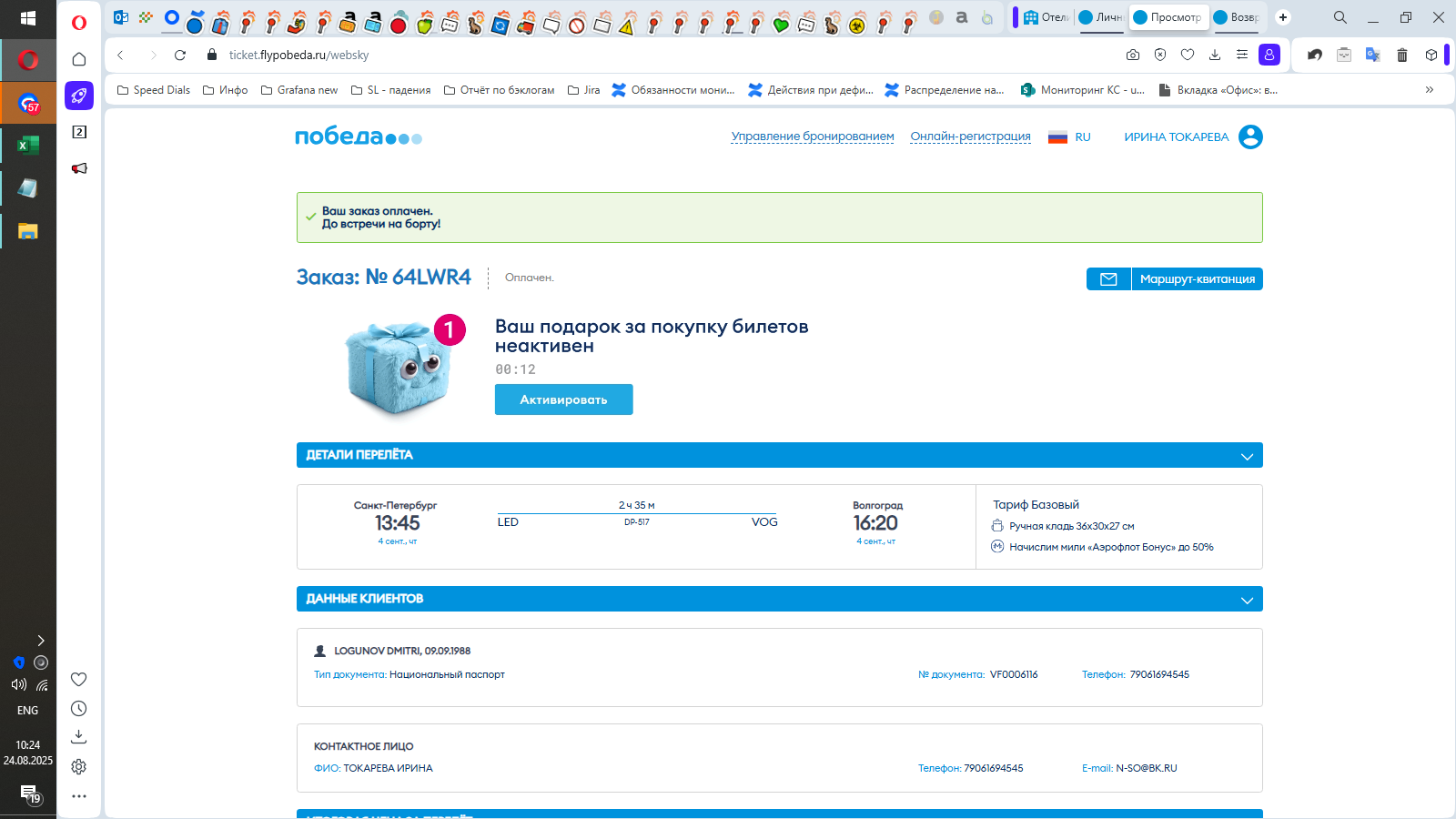Viewport: 1456px width, 819px height.
Task: Open Онлайн-регистрация link
Action: point(970,136)
